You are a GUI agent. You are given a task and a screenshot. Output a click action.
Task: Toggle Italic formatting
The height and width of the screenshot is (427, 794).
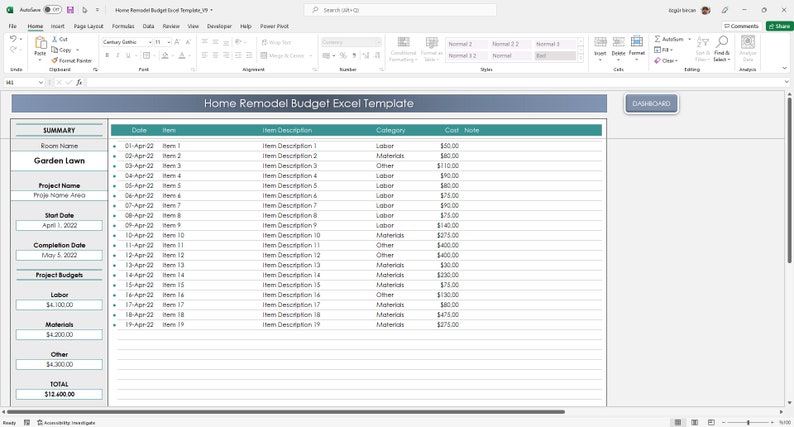coord(117,55)
